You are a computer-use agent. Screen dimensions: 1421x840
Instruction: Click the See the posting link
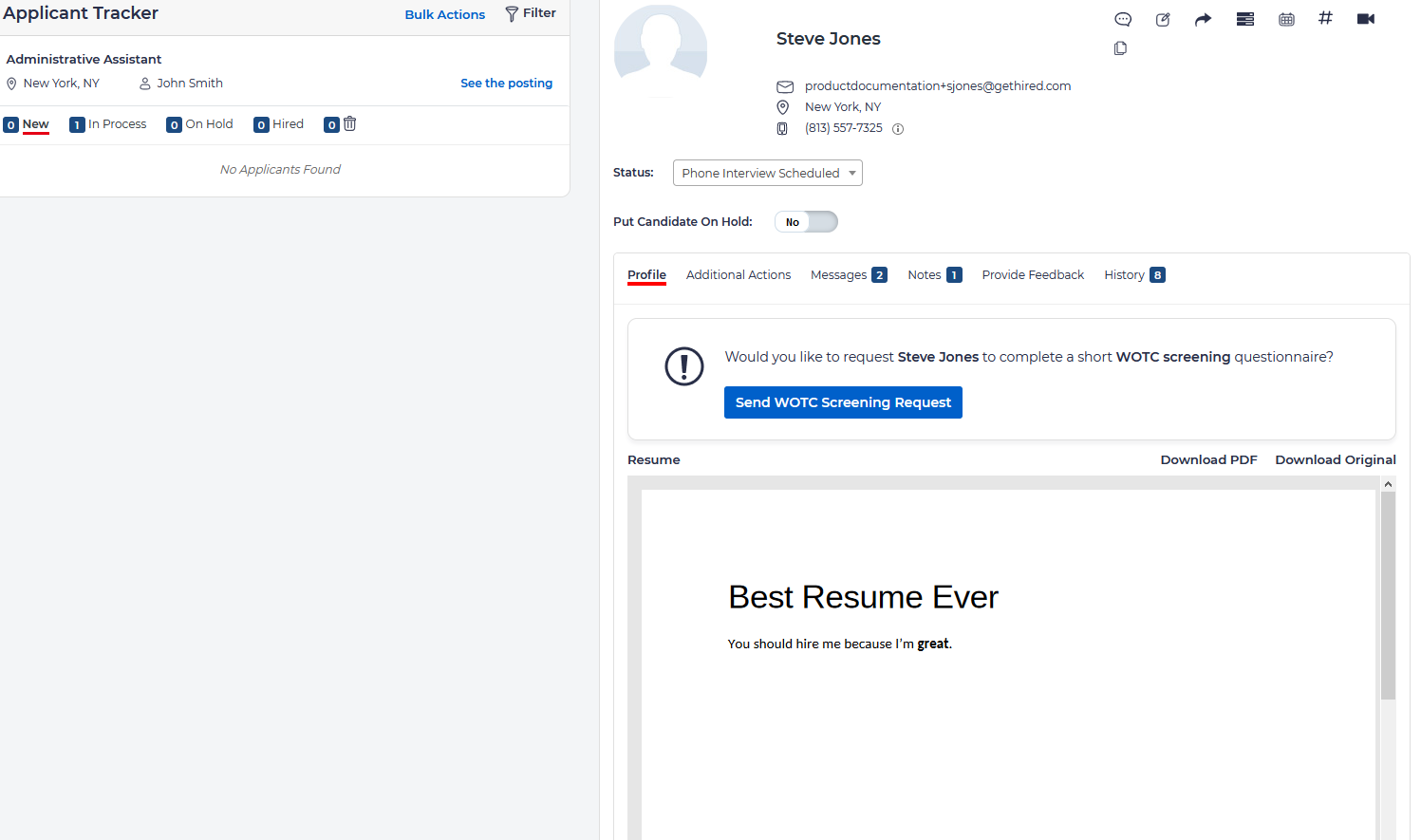coord(506,84)
